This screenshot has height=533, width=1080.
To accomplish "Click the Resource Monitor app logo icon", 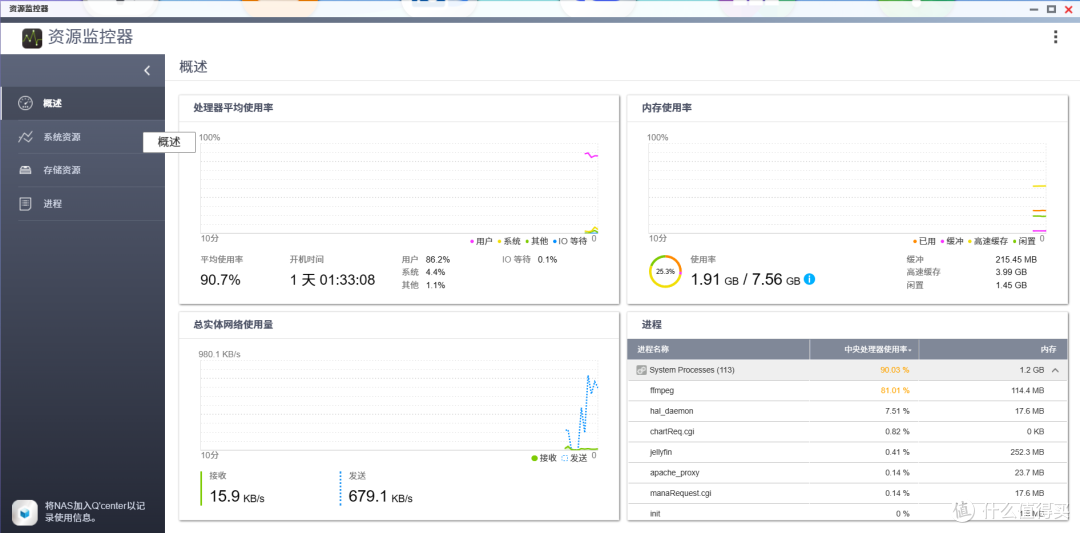I will (x=32, y=38).
